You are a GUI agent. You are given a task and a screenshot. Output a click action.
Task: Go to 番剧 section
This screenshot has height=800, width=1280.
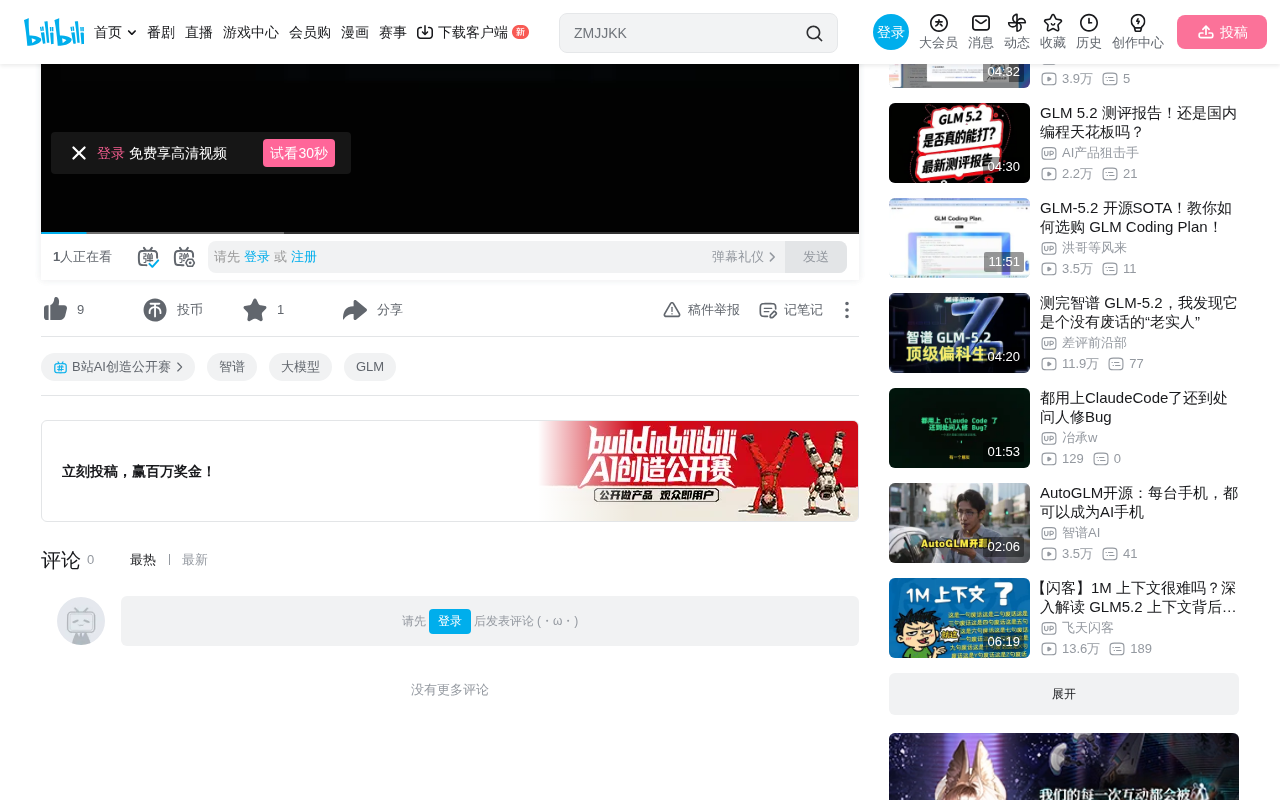click(x=161, y=32)
